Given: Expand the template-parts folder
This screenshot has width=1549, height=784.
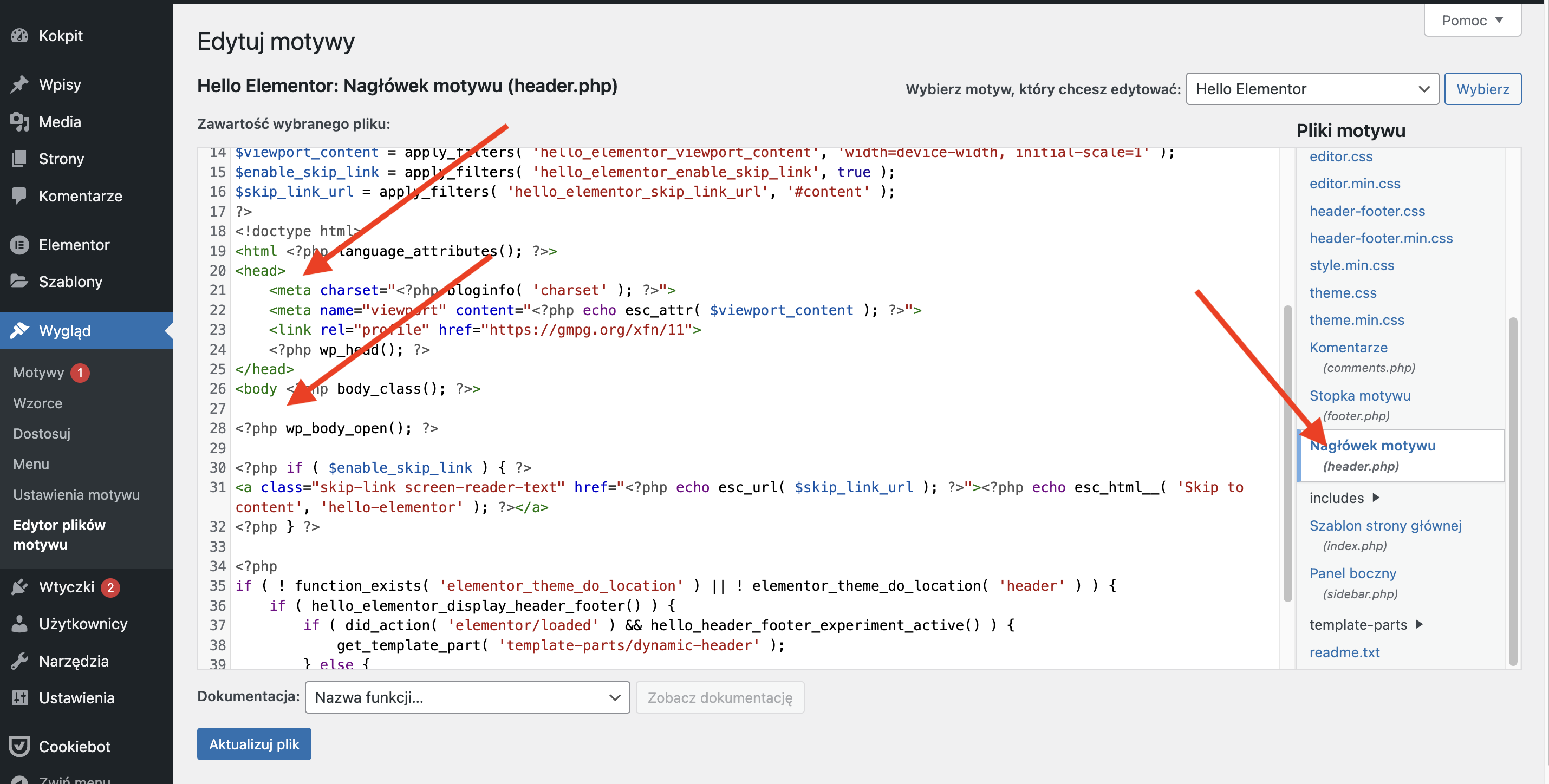Looking at the screenshot, I should click(x=1366, y=625).
